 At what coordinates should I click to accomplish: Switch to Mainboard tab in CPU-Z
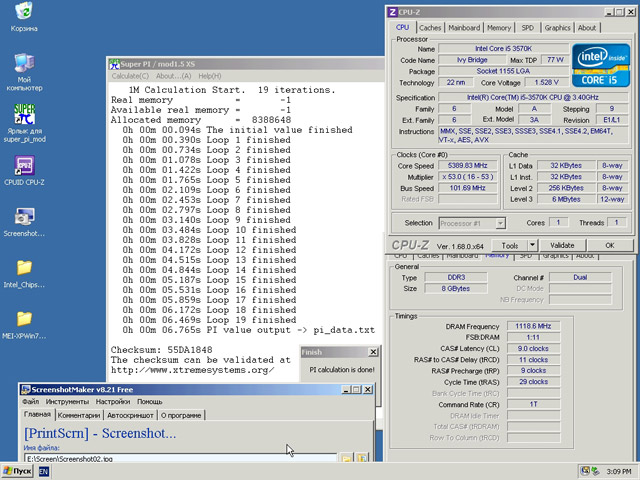pos(464,28)
